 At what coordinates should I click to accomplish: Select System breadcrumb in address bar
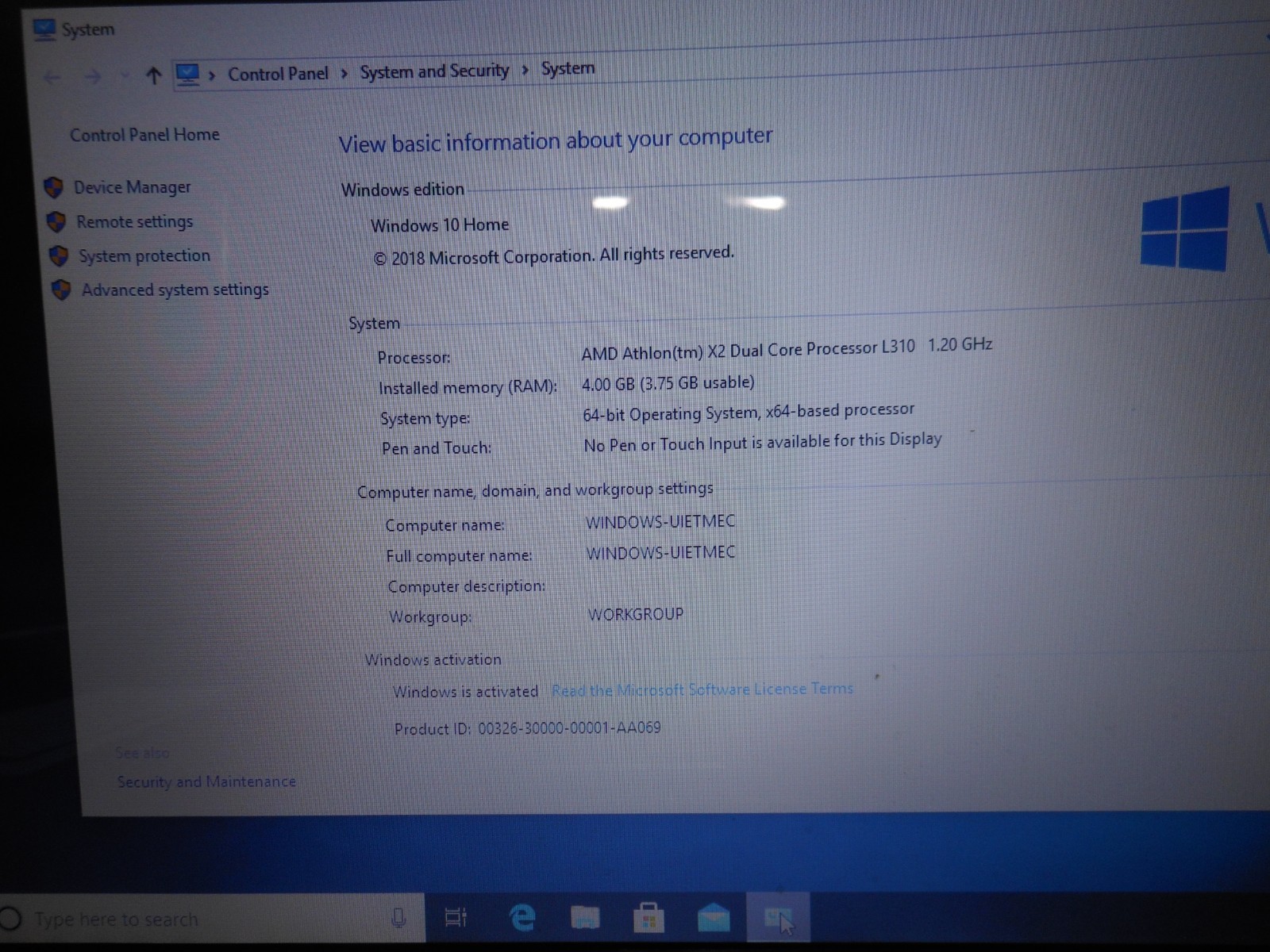(568, 68)
